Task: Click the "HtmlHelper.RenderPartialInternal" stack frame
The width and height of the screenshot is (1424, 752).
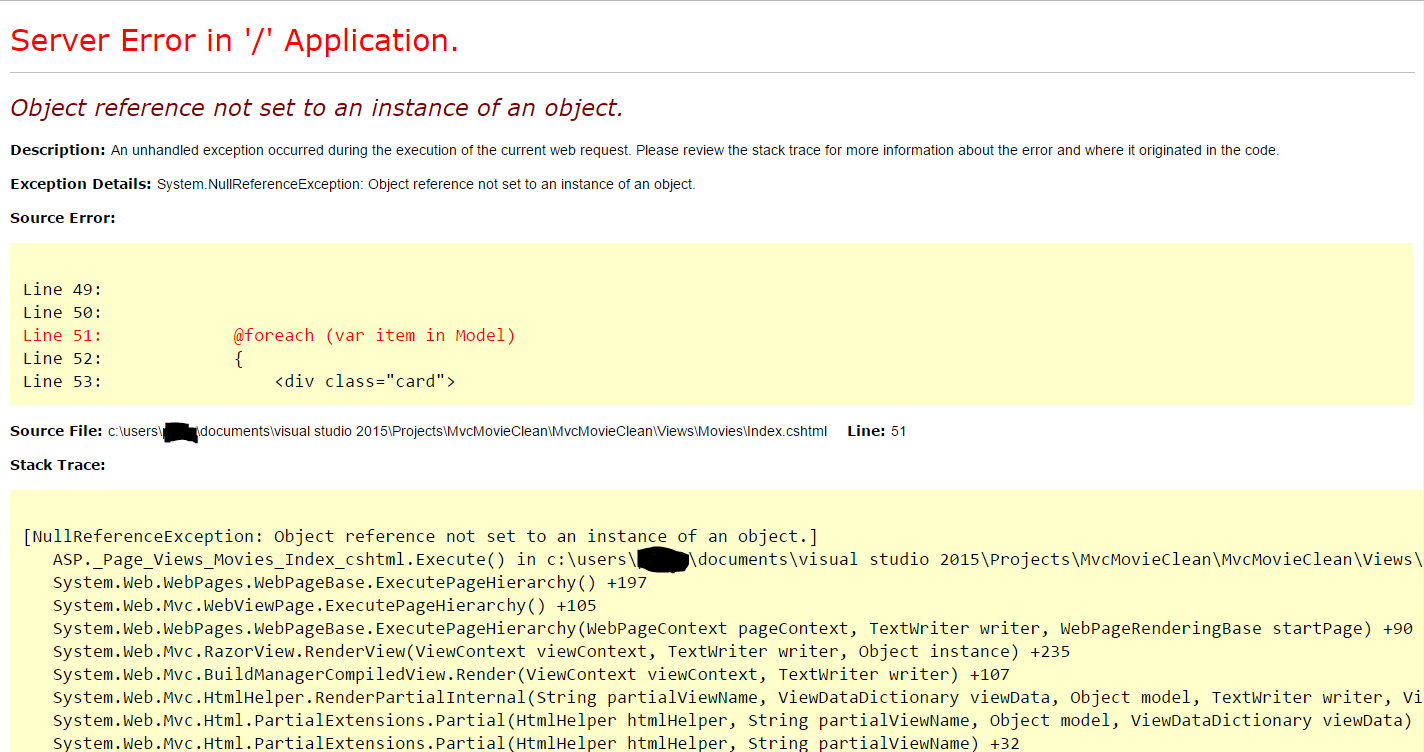Action: tap(738, 698)
